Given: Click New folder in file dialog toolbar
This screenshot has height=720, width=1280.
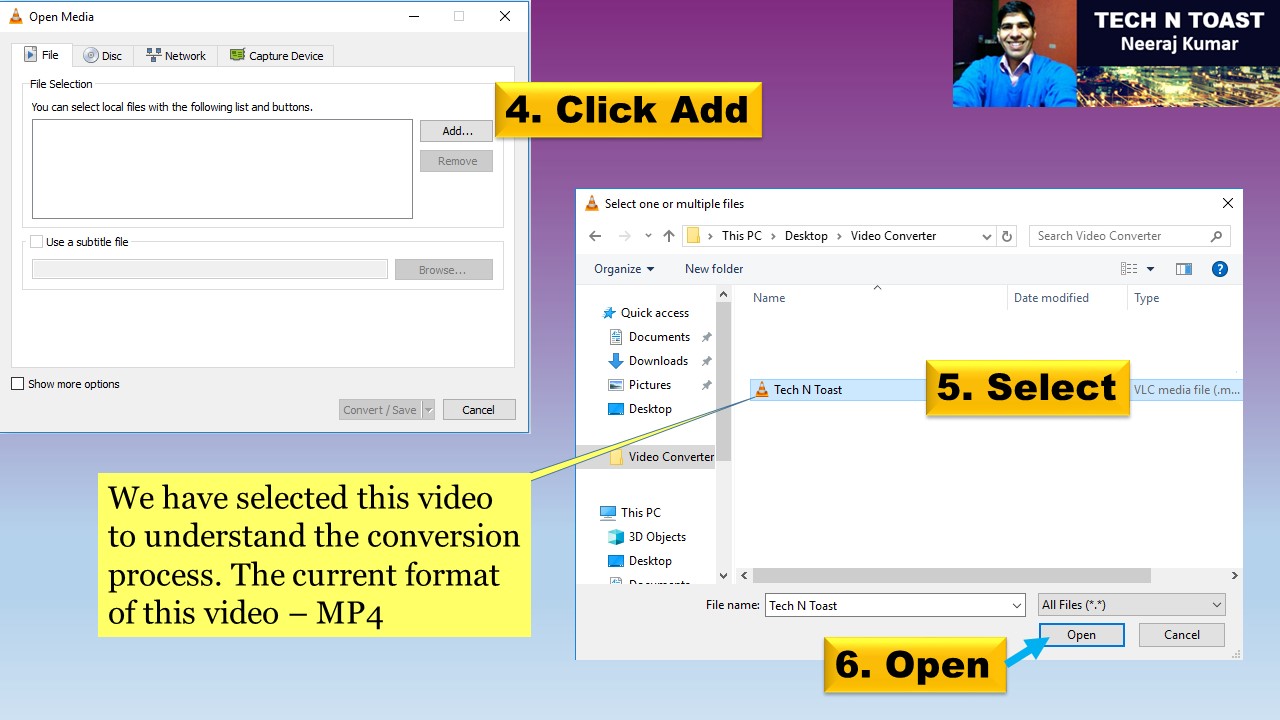Looking at the screenshot, I should point(714,269).
